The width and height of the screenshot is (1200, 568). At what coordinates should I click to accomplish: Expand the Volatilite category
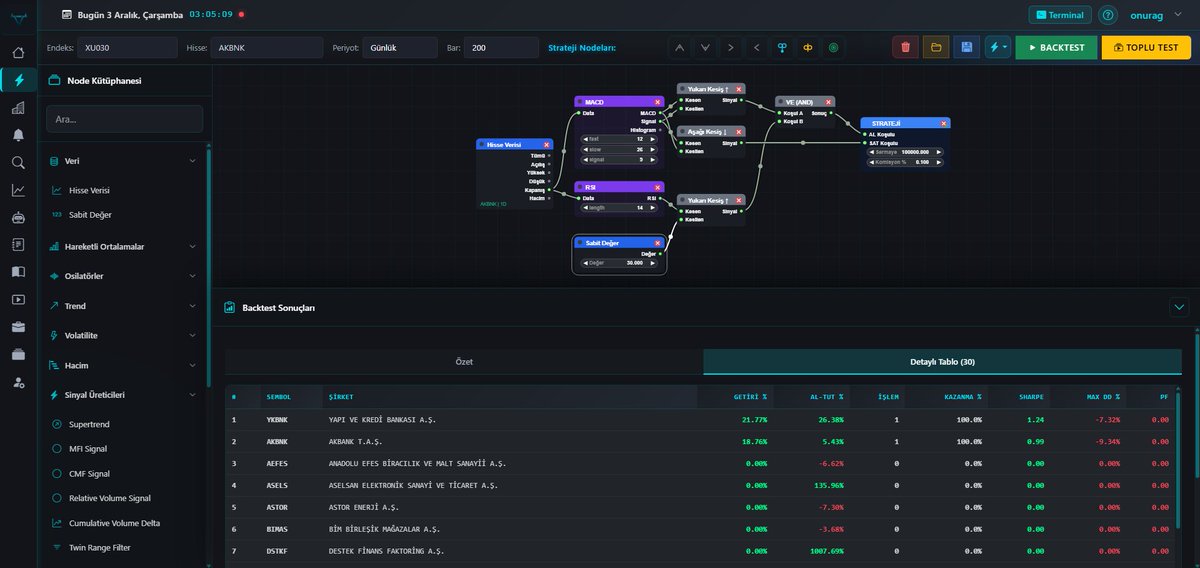193,335
